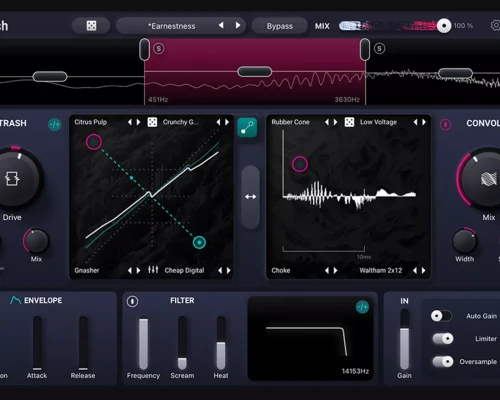This screenshot has height=400, width=500.
Task: Previous Waltham 2x12 impulse arrow
Action: point(415,270)
